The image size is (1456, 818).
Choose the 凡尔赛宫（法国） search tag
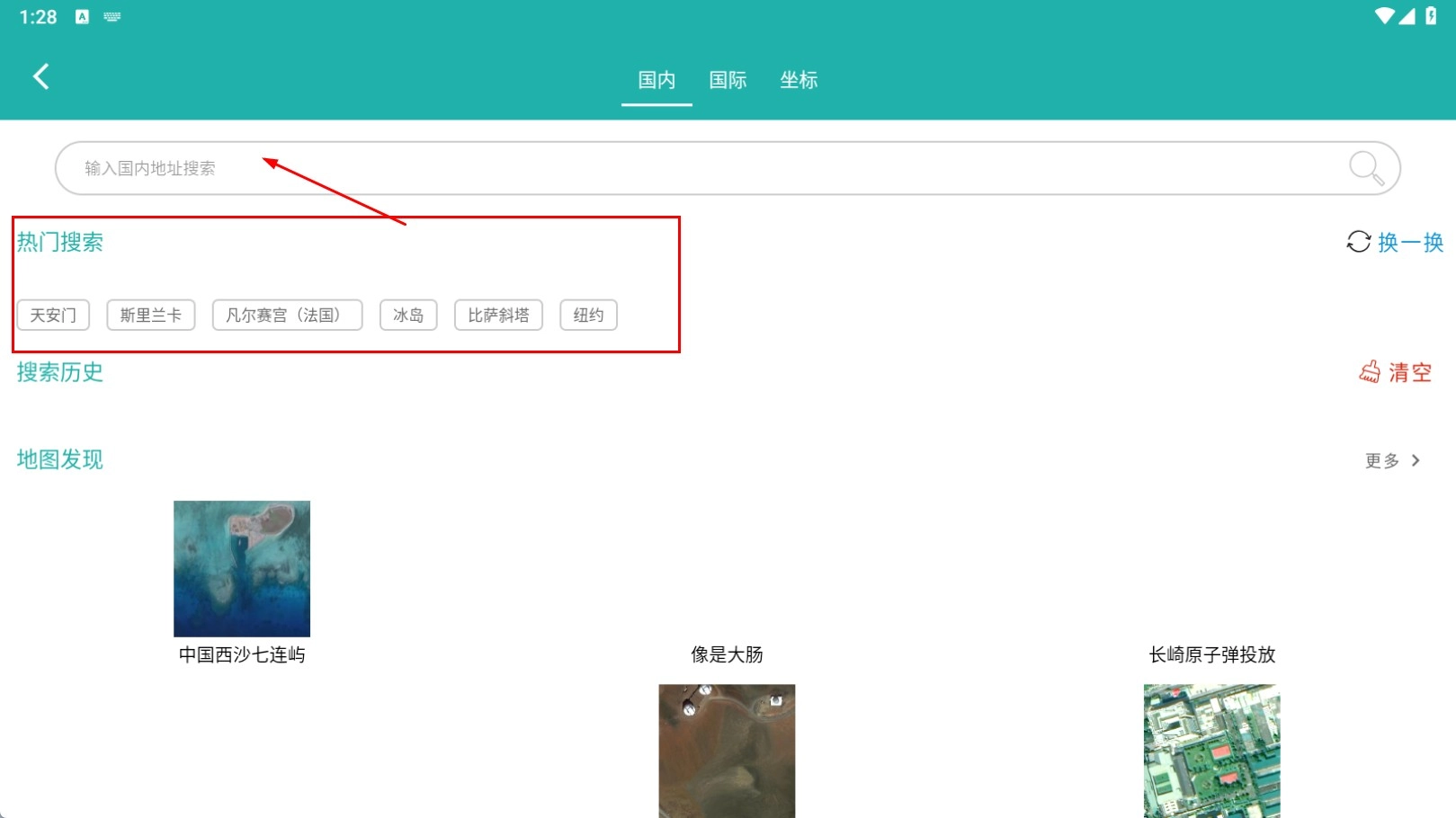coord(287,316)
